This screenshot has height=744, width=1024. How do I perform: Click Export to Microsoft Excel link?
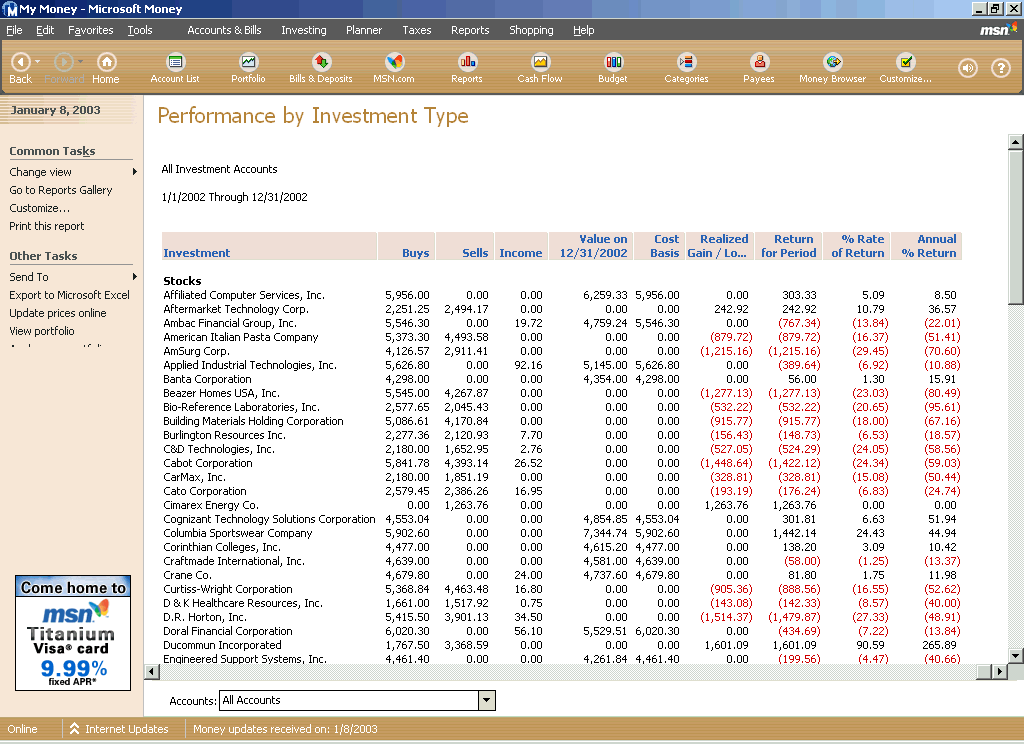pyautogui.click(x=69, y=295)
